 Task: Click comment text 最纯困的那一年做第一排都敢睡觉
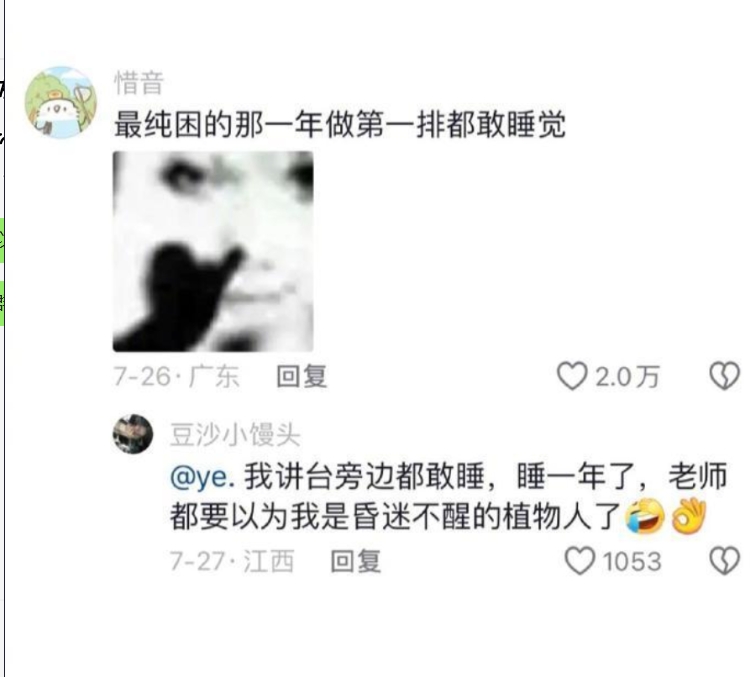point(340,125)
